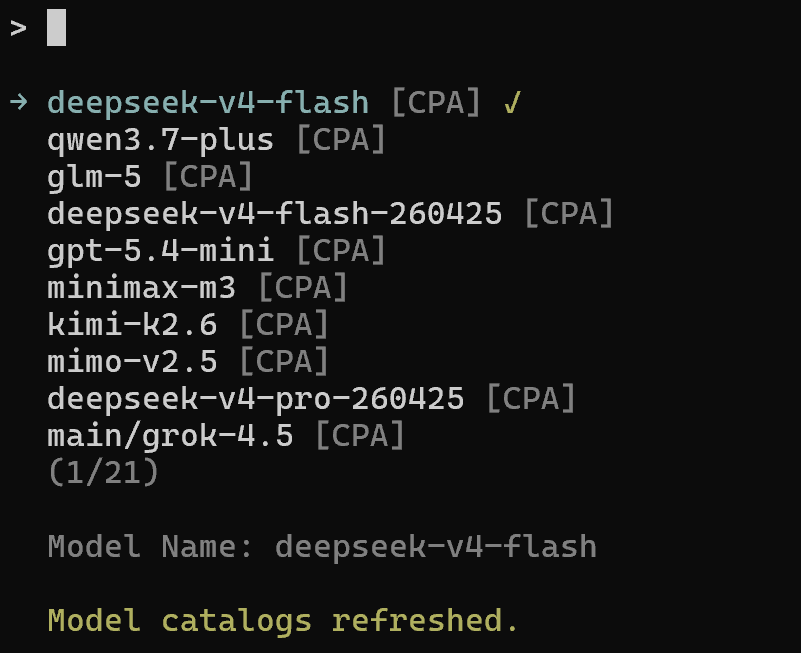801x653 pixels.
Task: Click the [CPA] tag next to glm-5
Action: click(x=208, y=177)
